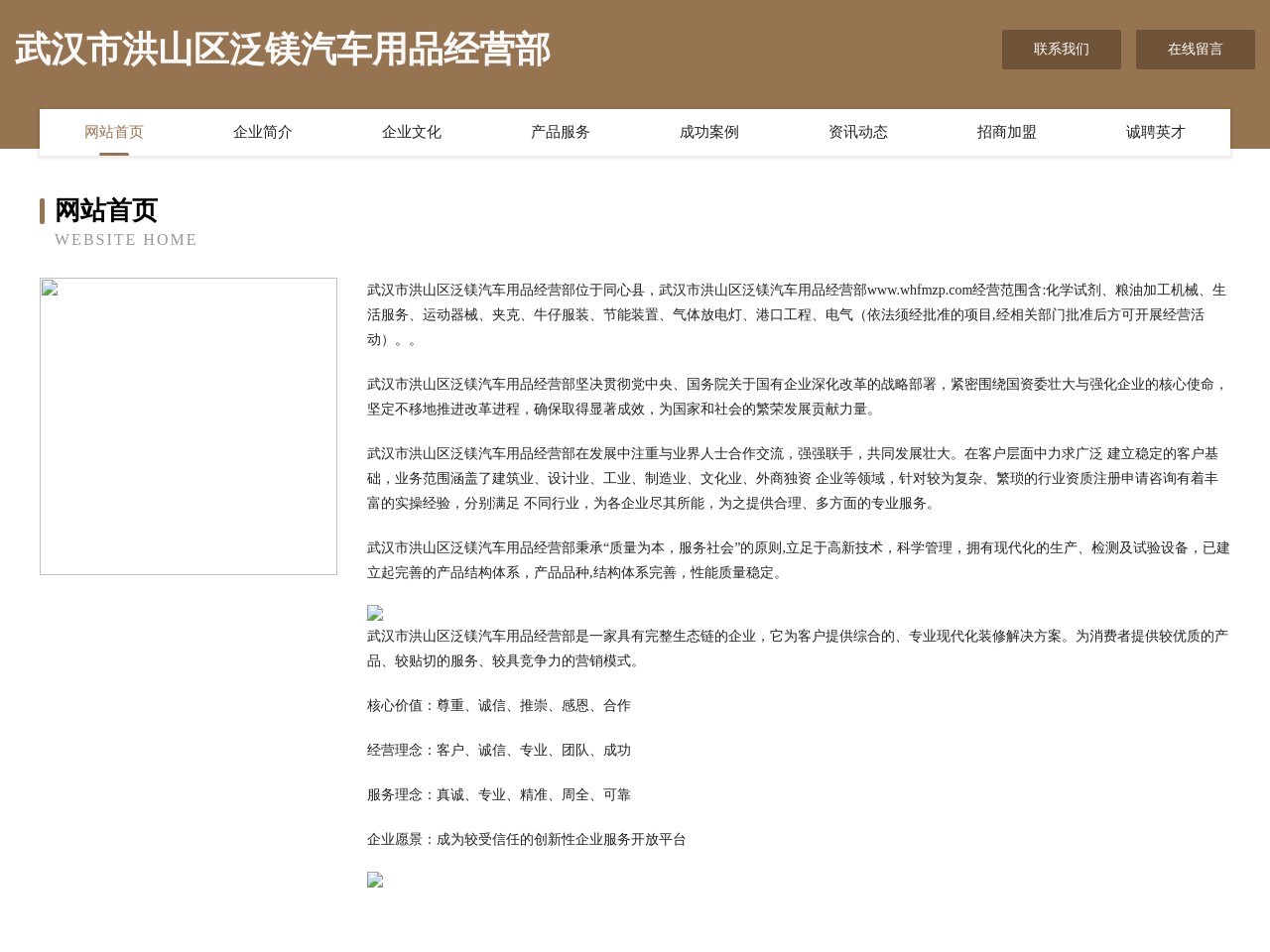Click the 经营理念 line of text
Viewport: 1270px width, 952px height.
pos(499,751)
